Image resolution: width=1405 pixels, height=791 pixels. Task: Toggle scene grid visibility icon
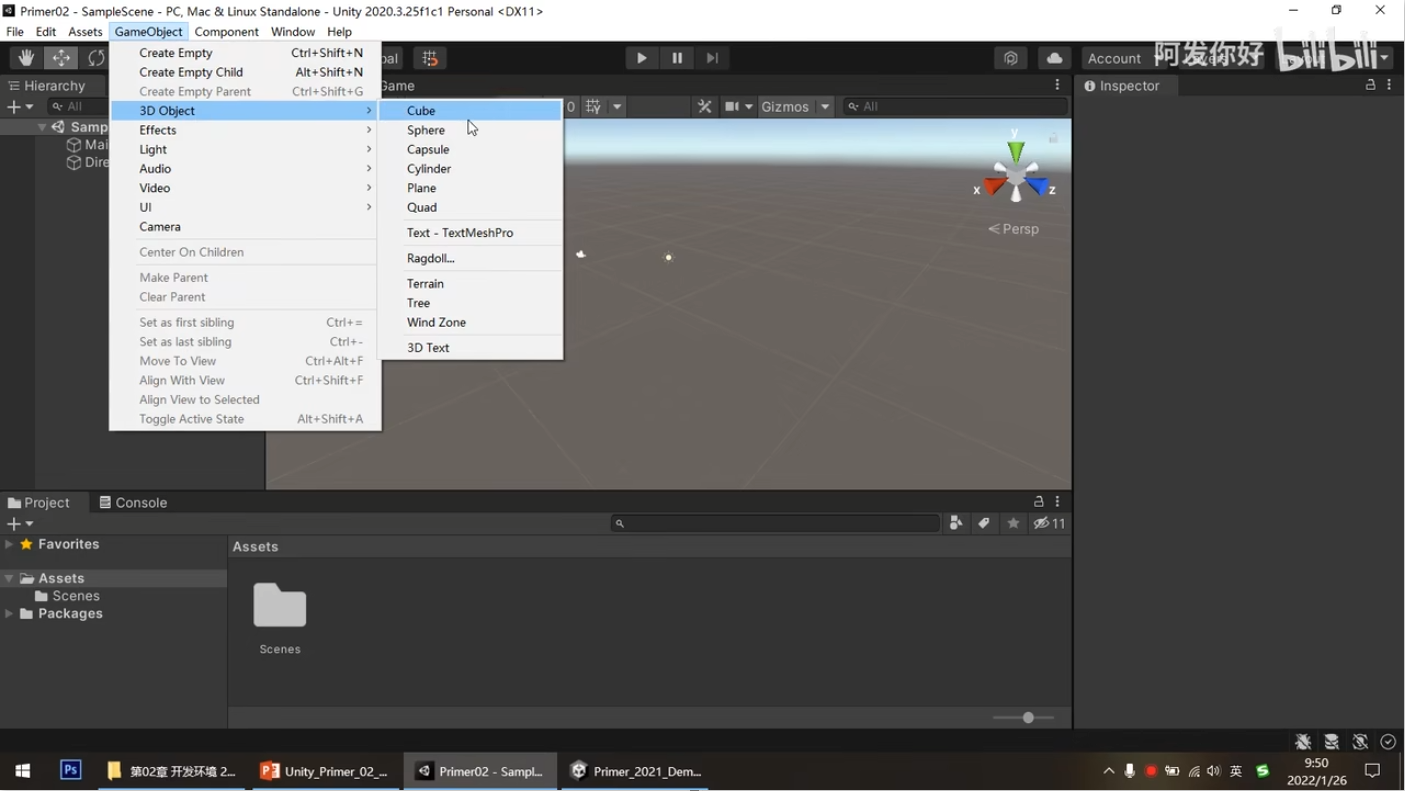click(x=594, y=106)
